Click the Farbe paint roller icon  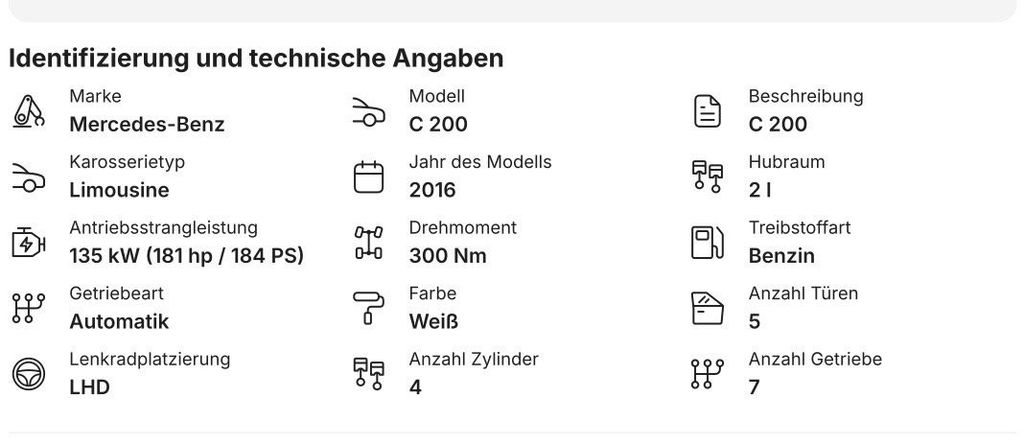368,308
